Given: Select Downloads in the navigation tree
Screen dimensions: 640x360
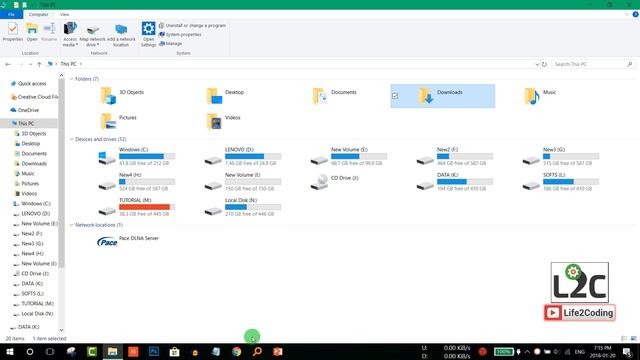Looking at the screenshot, I should coord(34,164).
